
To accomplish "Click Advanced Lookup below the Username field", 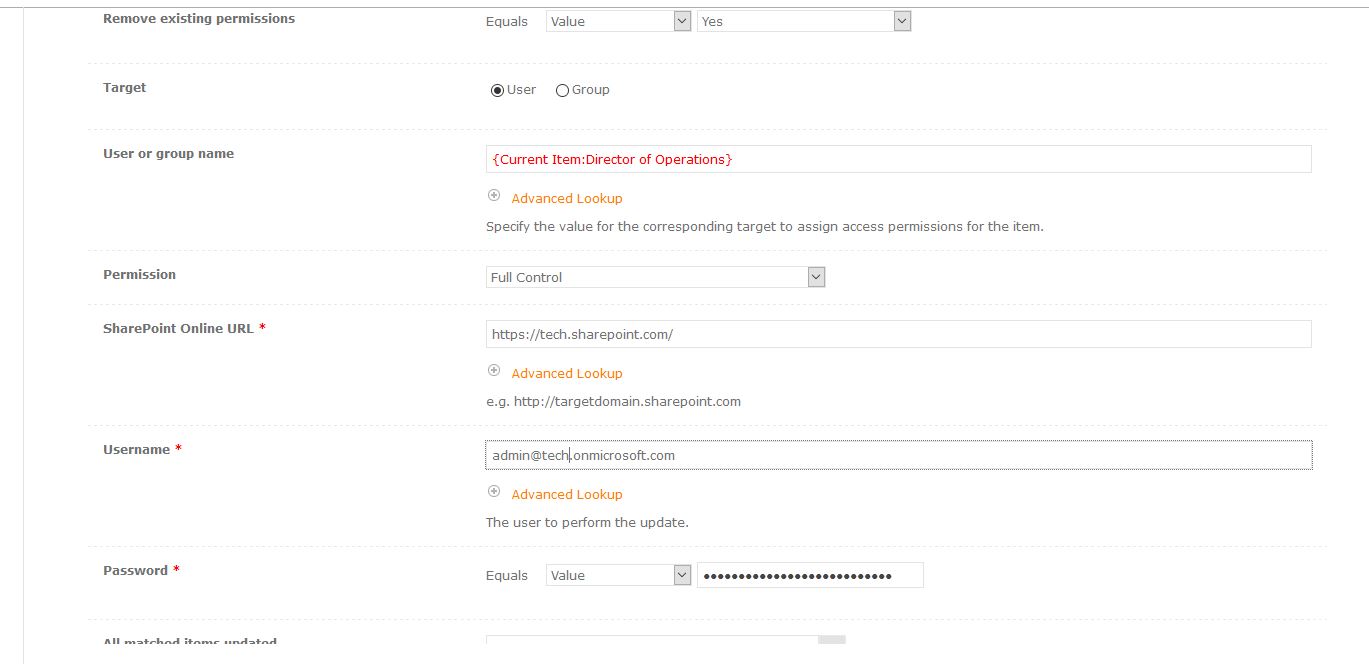I will coord(566,493).
